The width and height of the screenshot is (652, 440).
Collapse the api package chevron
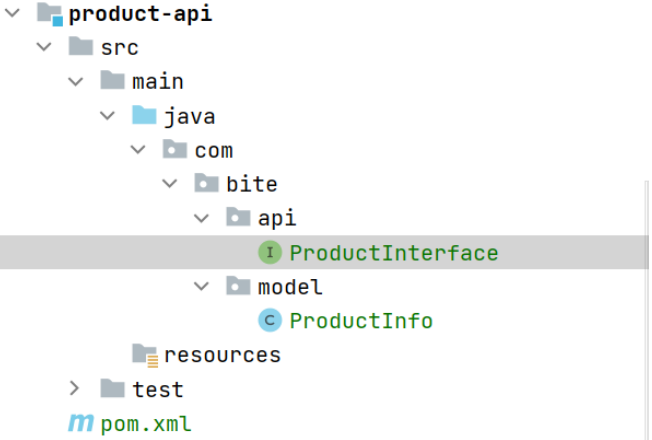coord(202,218)
